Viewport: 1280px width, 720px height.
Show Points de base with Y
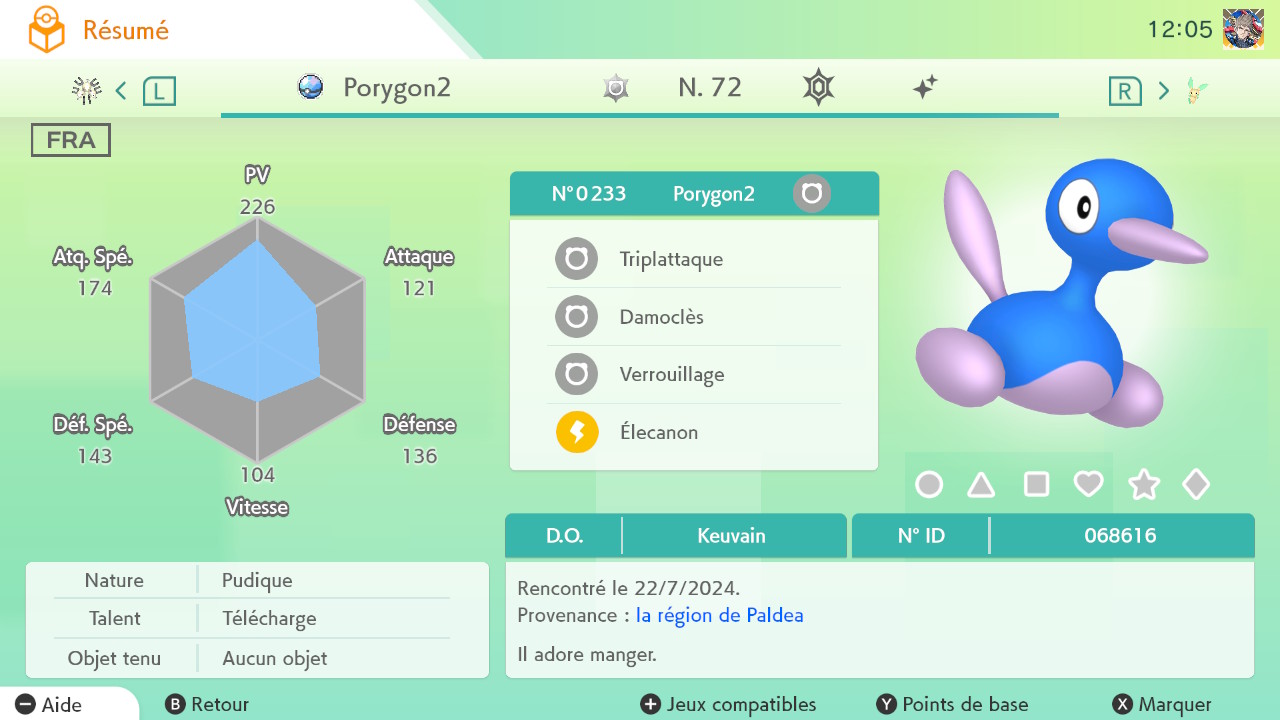(952, 705)
